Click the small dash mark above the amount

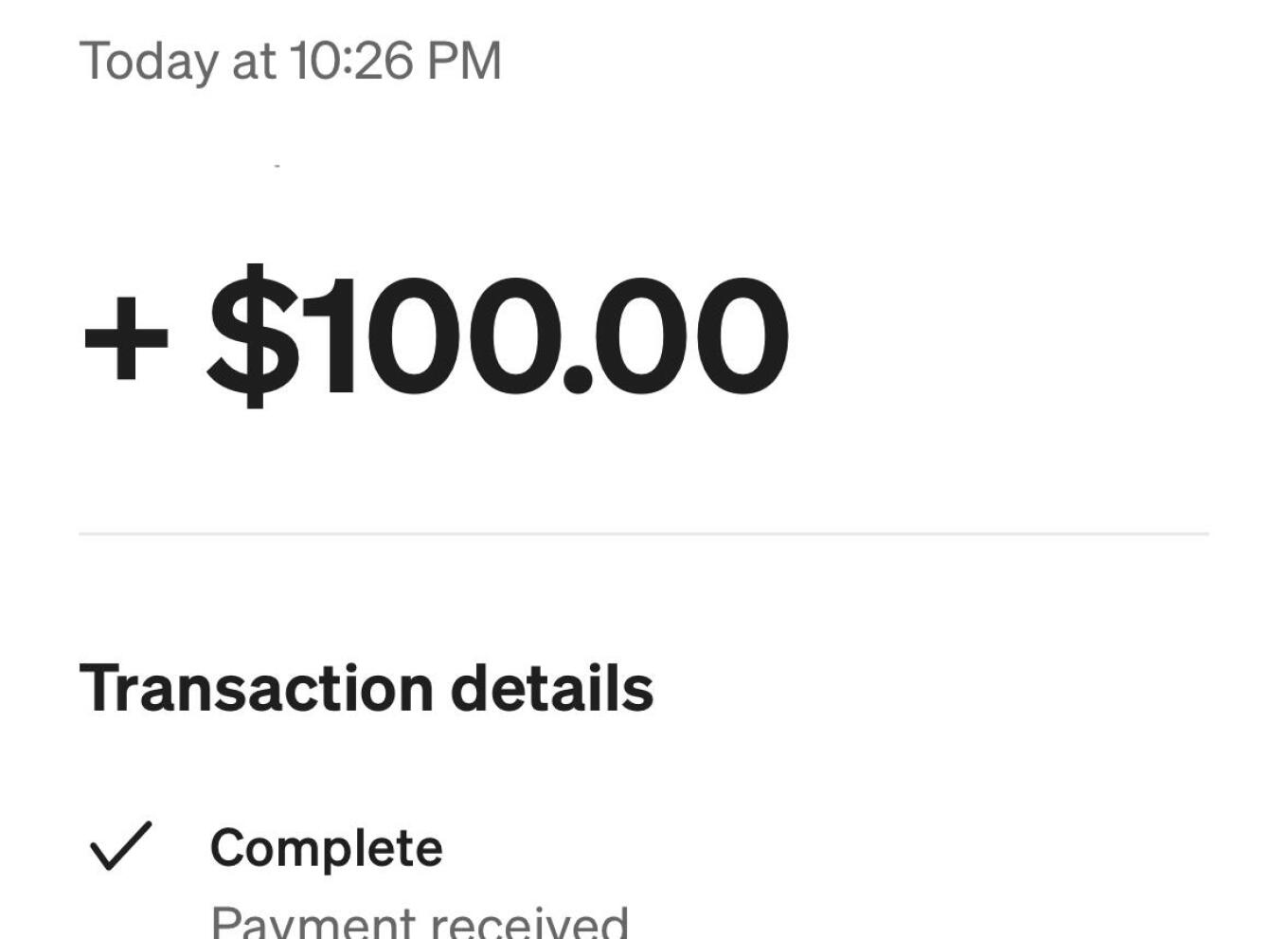277,167
